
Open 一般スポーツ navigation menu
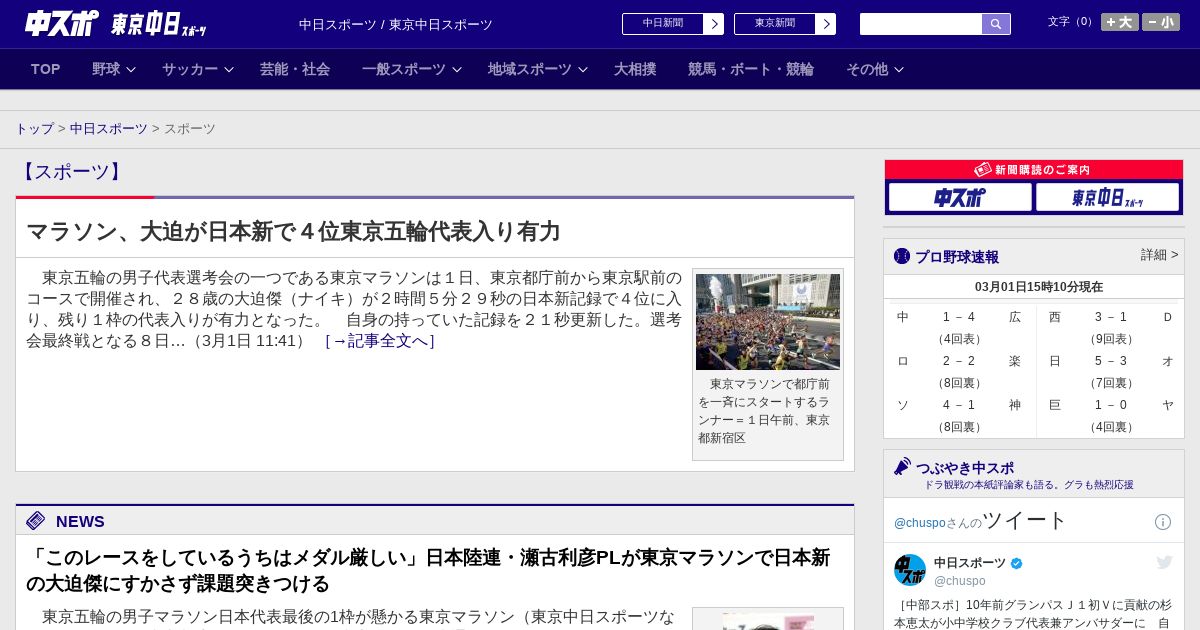[x=404, y=69]
